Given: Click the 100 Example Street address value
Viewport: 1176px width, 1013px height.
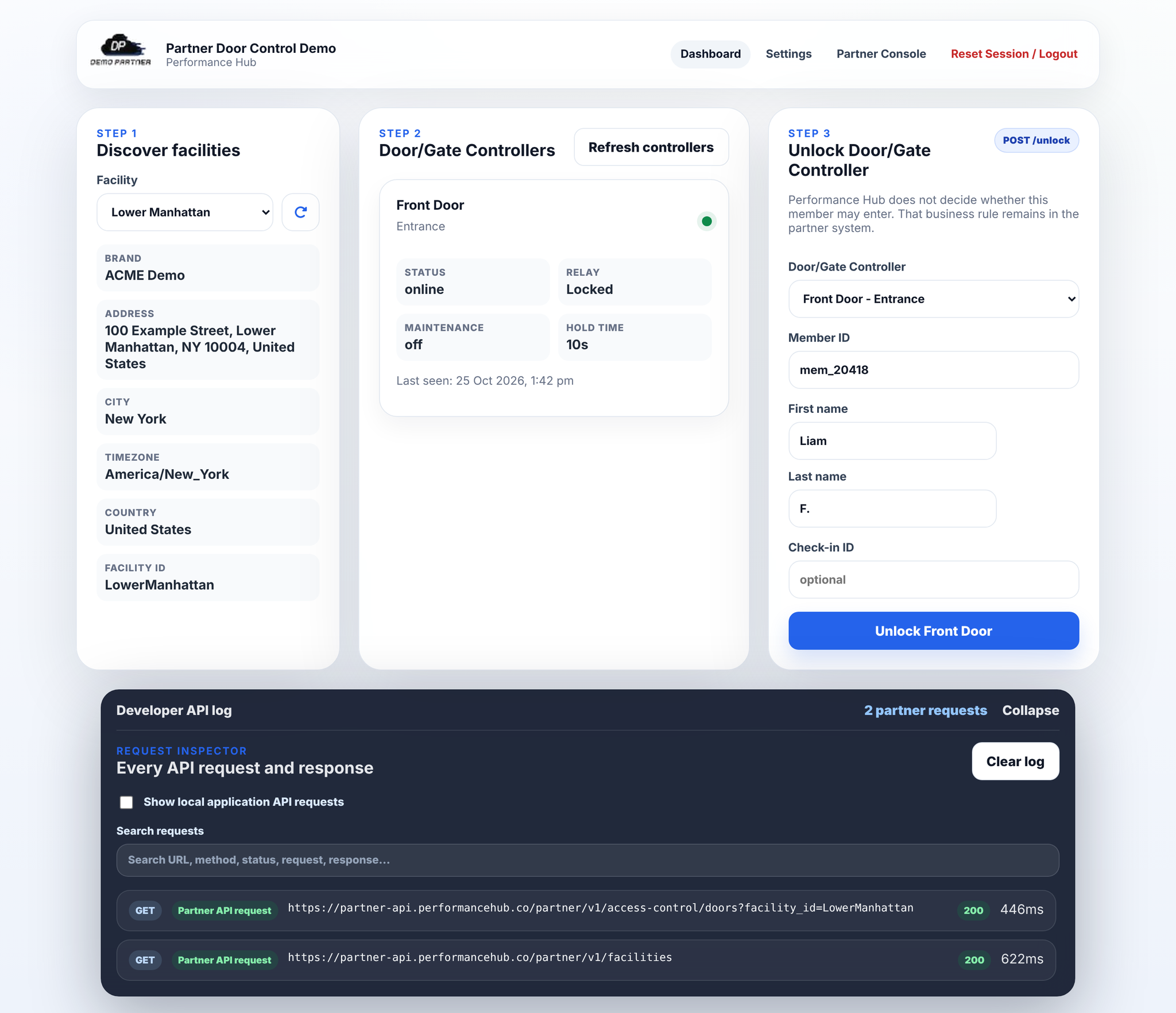Looking at the screenshot, I should pos(200,347).
